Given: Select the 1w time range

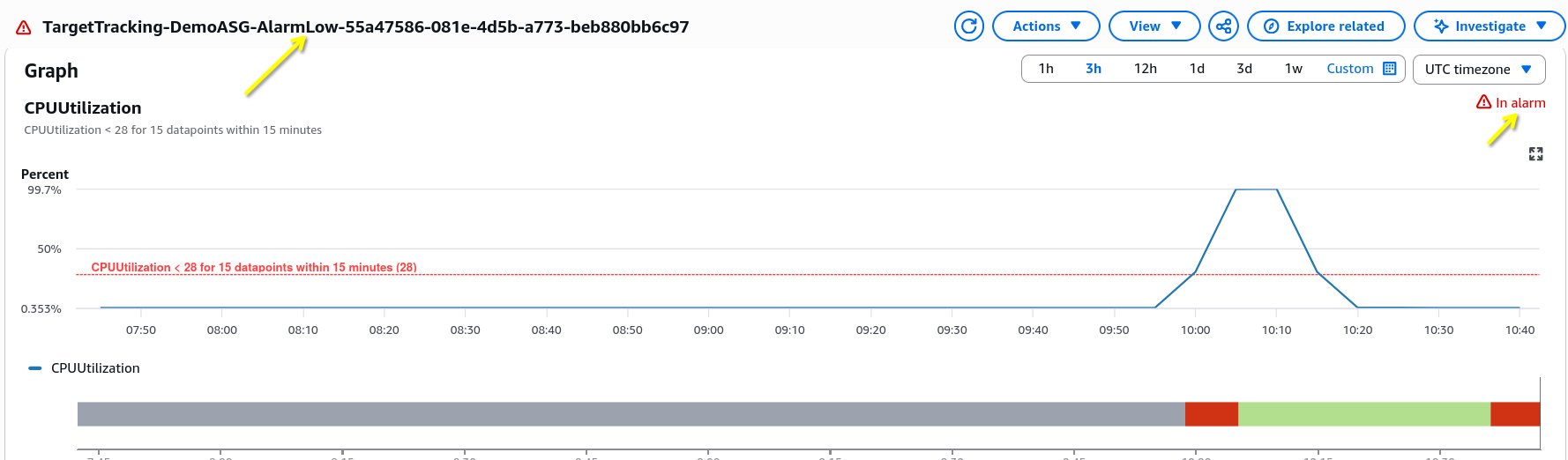Looking at the screenshot, I should (x=1293, y=68).
